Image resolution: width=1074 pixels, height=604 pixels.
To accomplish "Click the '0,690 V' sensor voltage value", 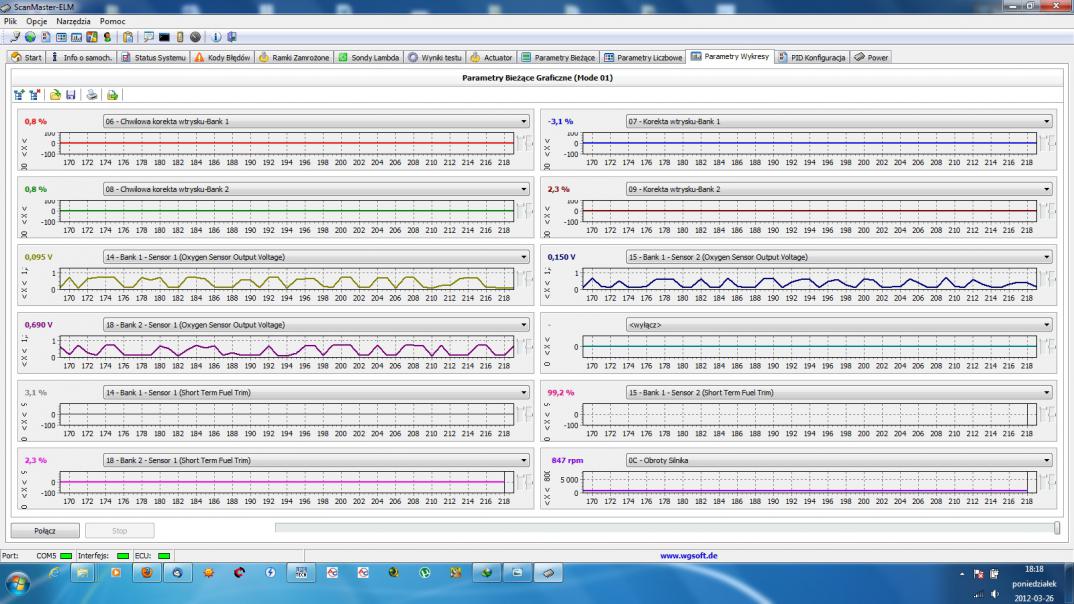I will [38, 325].
